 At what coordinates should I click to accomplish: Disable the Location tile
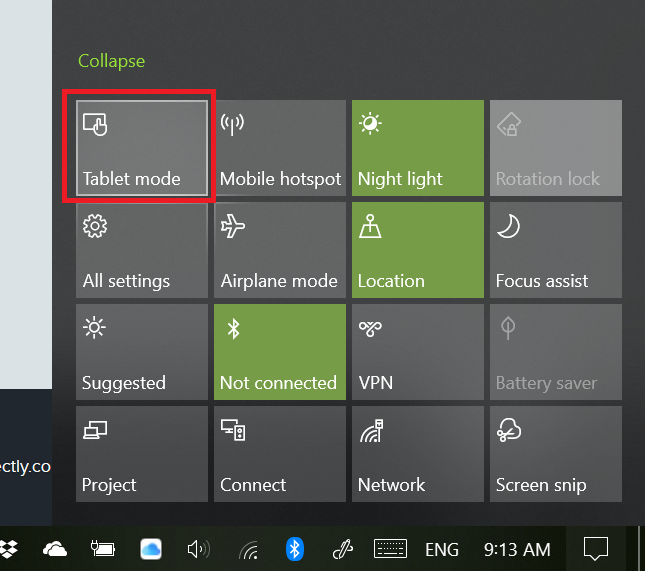[x=418, y=250]
